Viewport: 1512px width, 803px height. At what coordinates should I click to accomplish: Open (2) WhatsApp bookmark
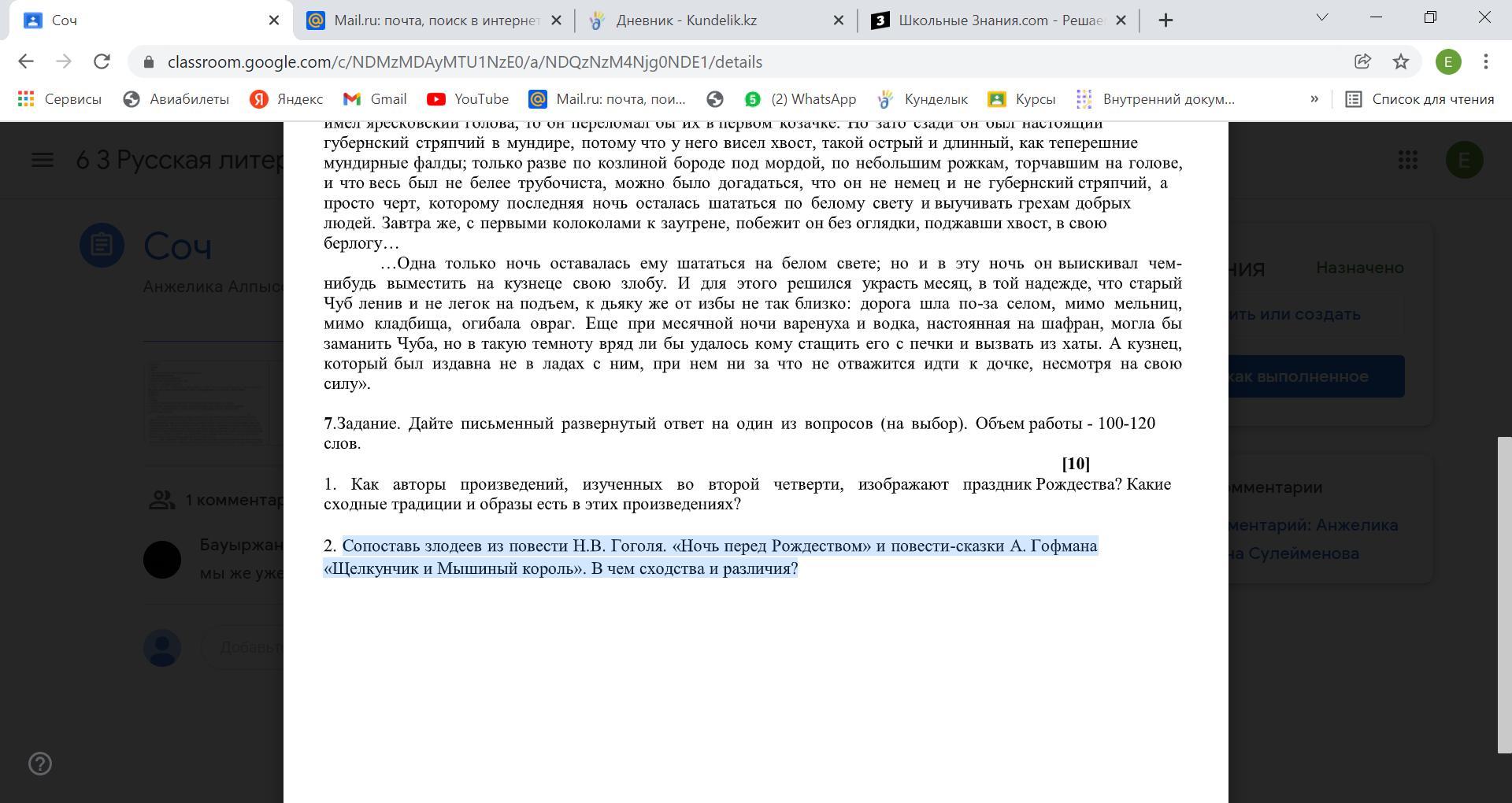[801, 99]
